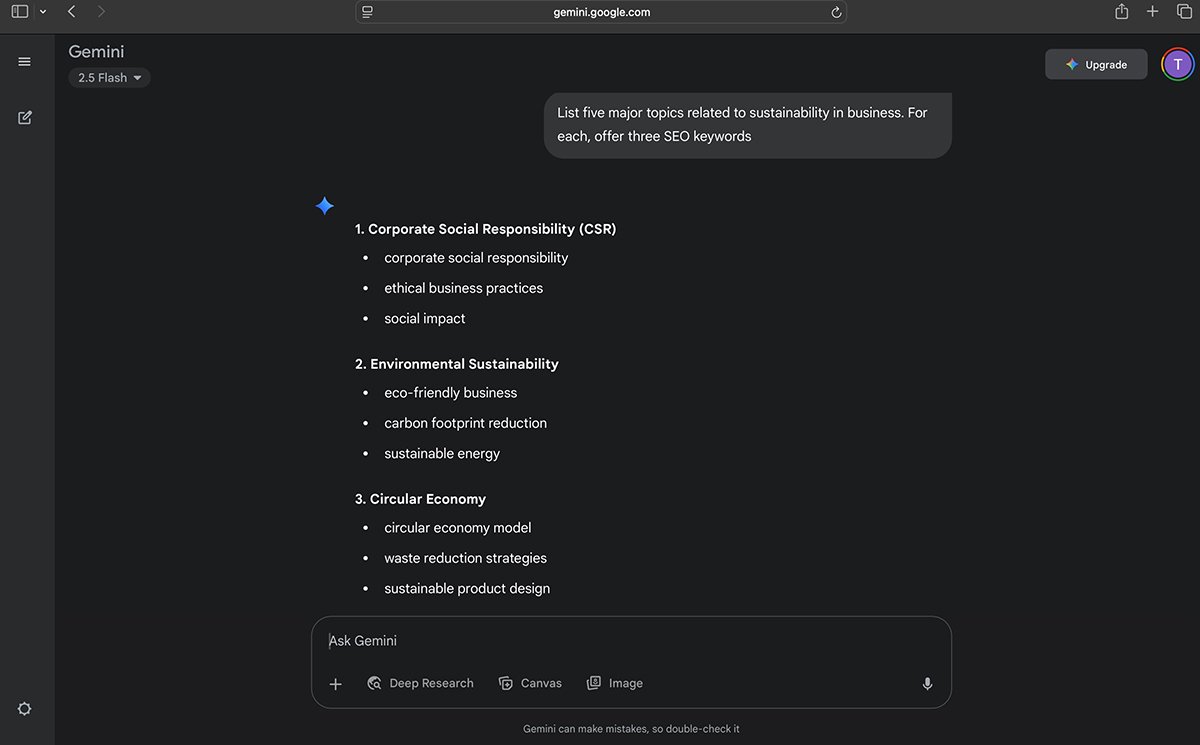Click the plus icon to attach files
The width and height of the screenshot is (1200, 745).
click(335, 684)
